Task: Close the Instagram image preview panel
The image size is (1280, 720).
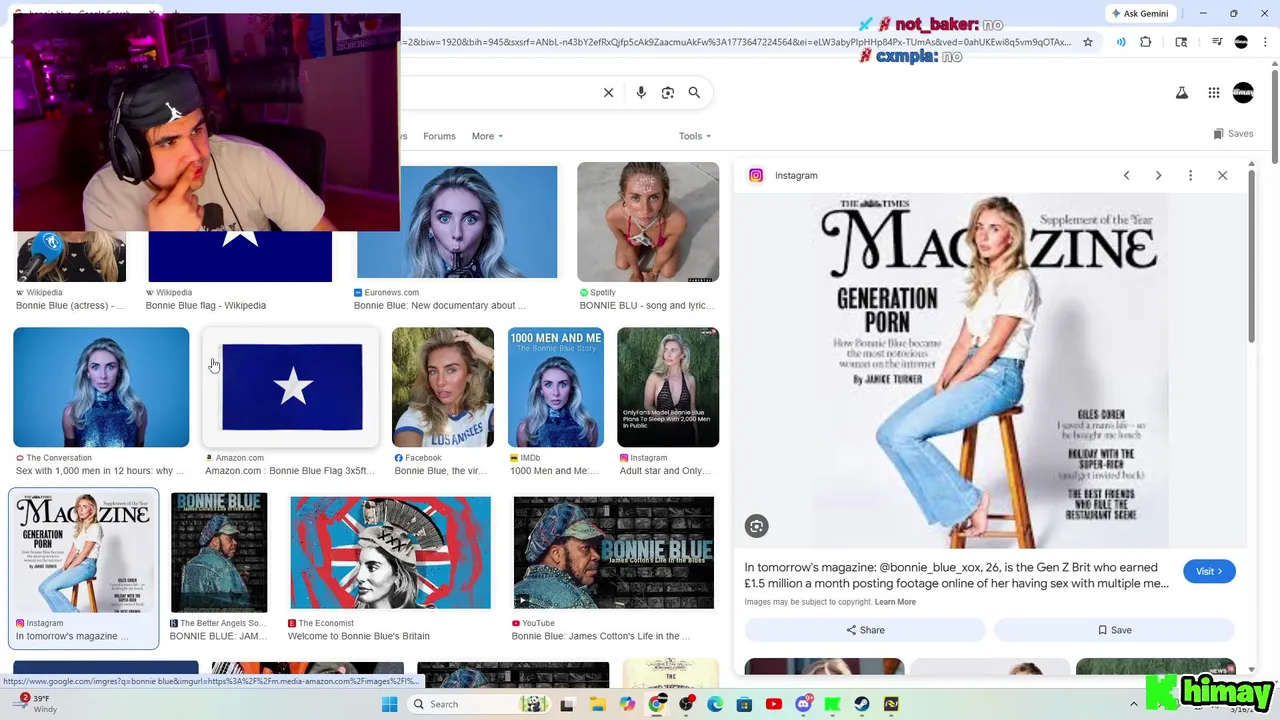Action: tap(1222, 176)
